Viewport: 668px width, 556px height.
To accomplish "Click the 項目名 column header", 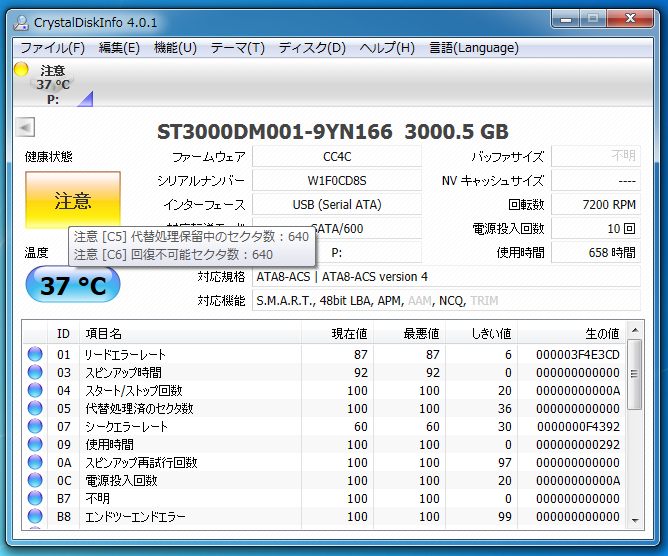I will point(190,333).
